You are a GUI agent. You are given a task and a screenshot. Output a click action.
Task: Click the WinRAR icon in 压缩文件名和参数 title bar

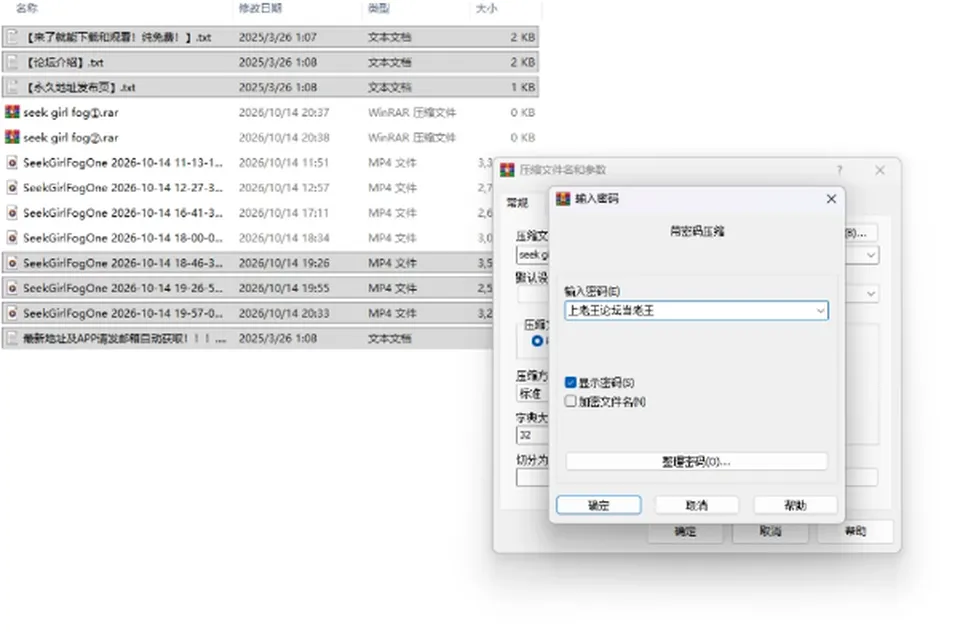click(508, 170)
